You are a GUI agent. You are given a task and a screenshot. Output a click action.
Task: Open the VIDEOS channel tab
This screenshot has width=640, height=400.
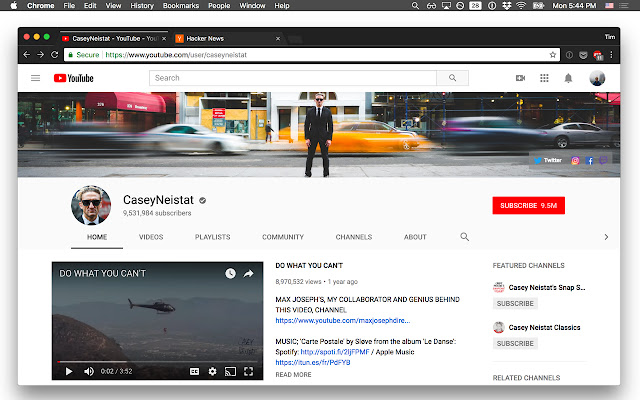151,237
